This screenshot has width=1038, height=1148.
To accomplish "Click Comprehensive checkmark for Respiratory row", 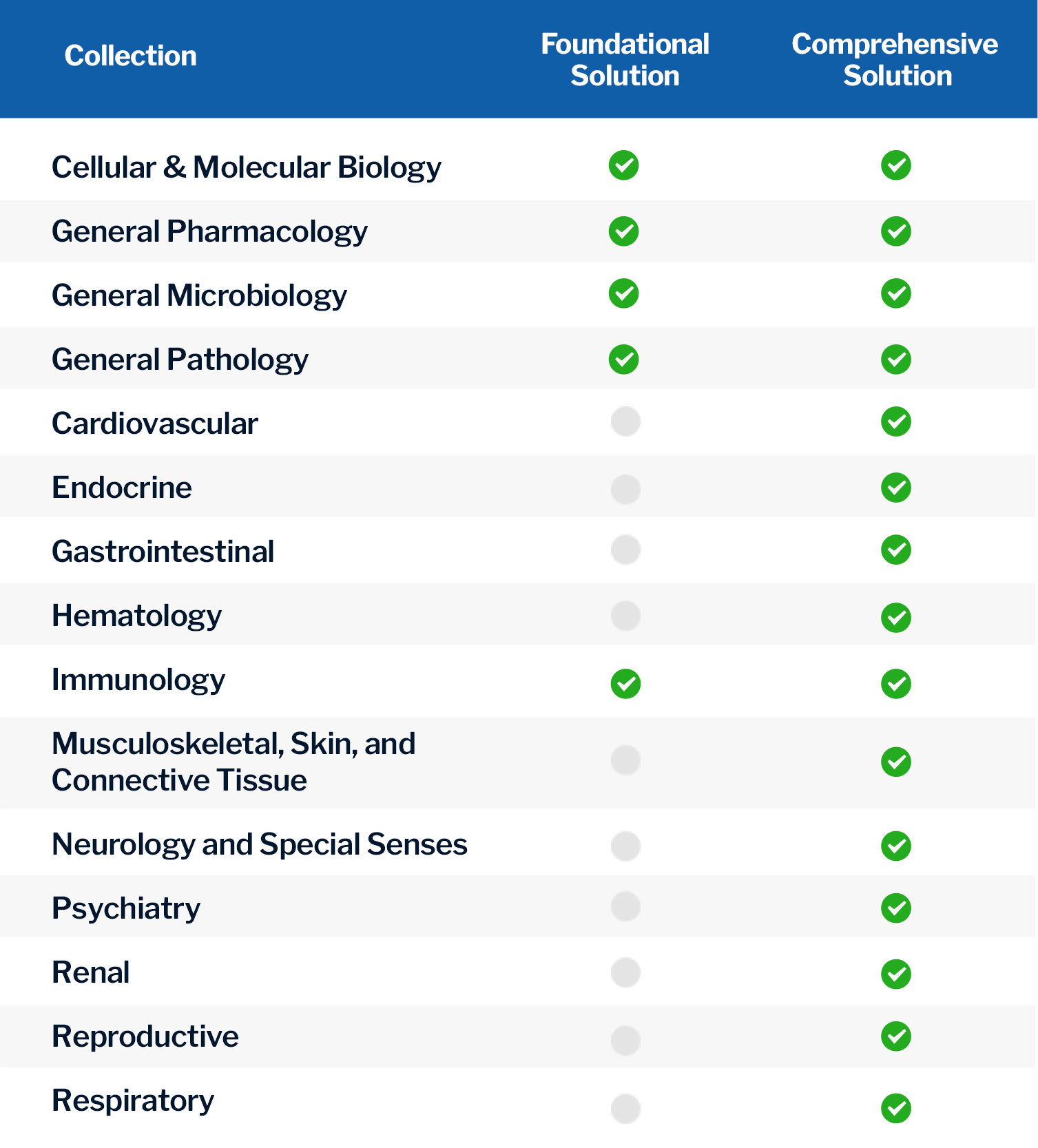I will coord(895,1108).
